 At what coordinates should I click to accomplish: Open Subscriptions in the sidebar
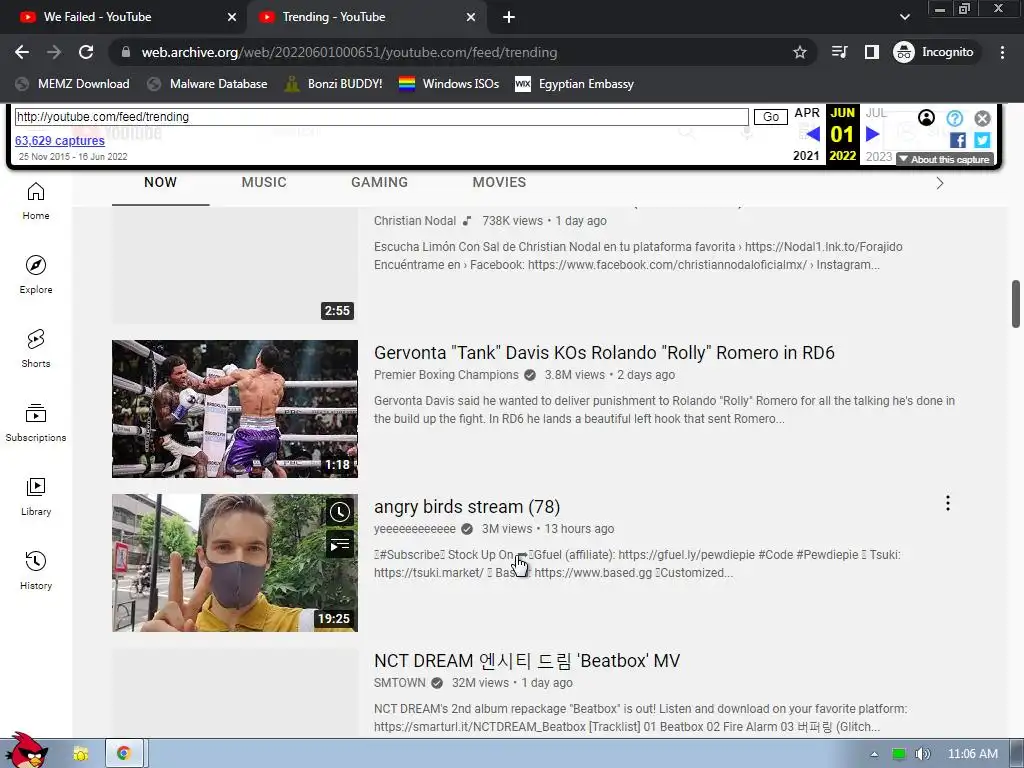[x=36, y=423]
